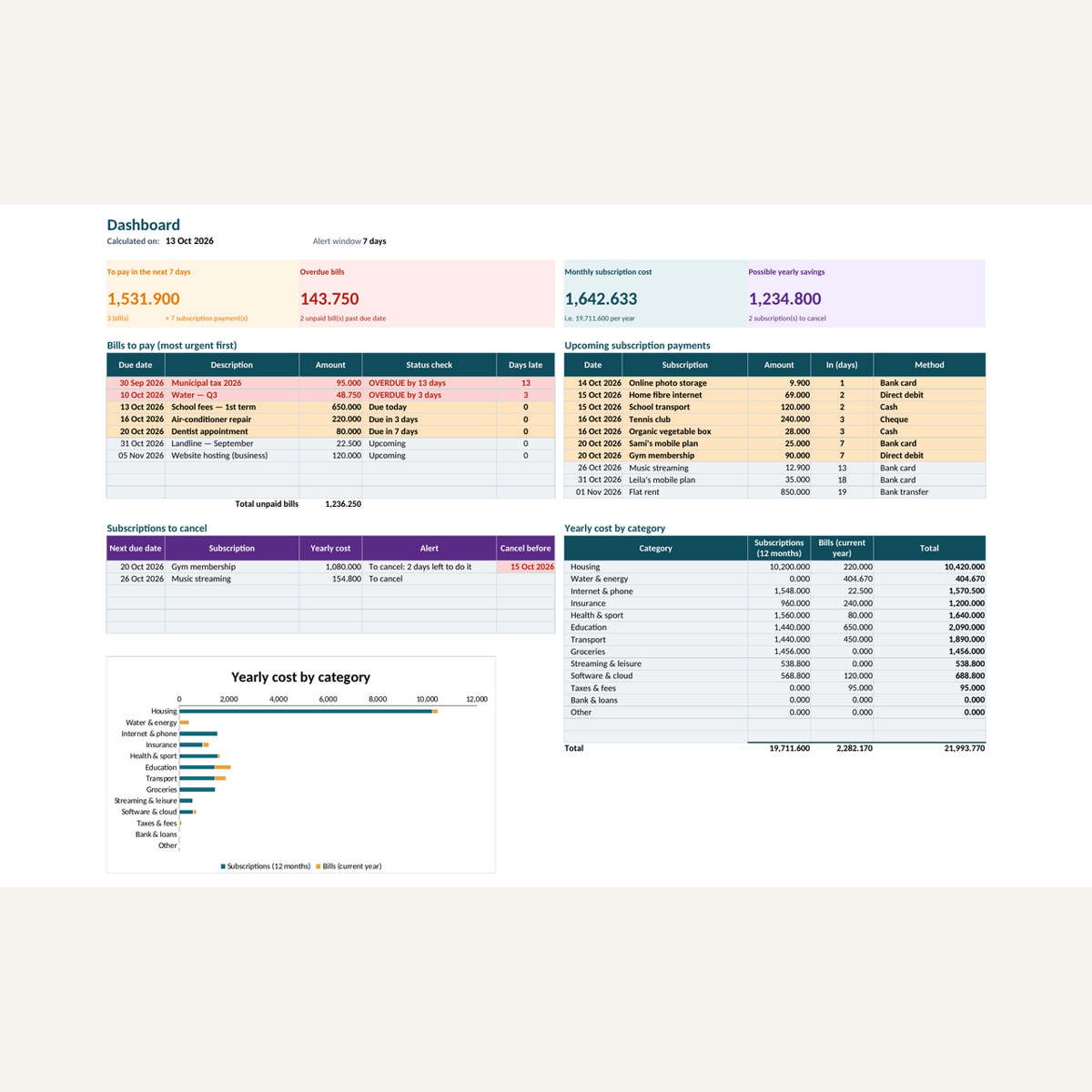Select the Alert window 7 days value
1092x1092 pixels.
pos(375,241)
